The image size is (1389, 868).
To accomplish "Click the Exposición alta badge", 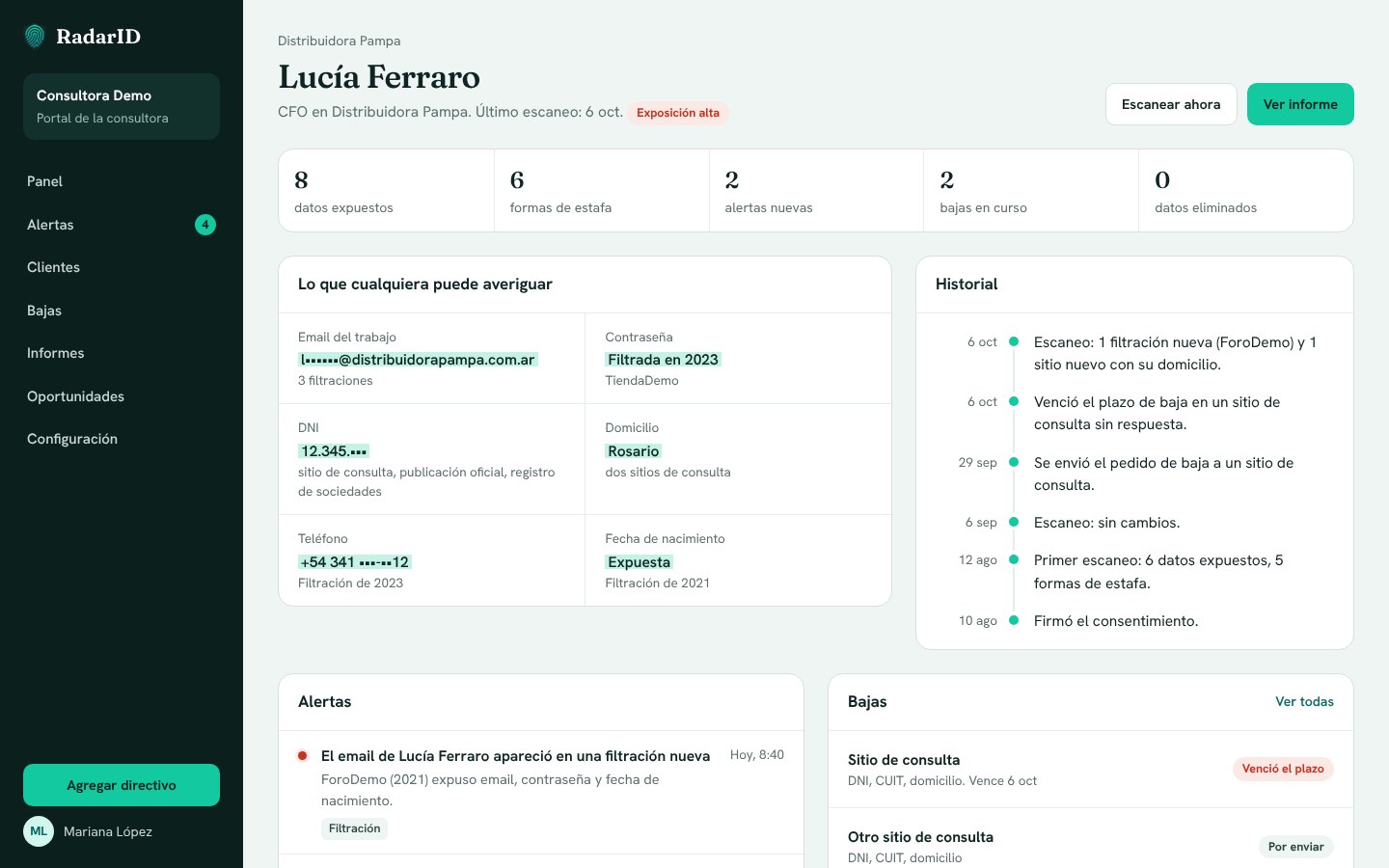I will click(678, 113).
